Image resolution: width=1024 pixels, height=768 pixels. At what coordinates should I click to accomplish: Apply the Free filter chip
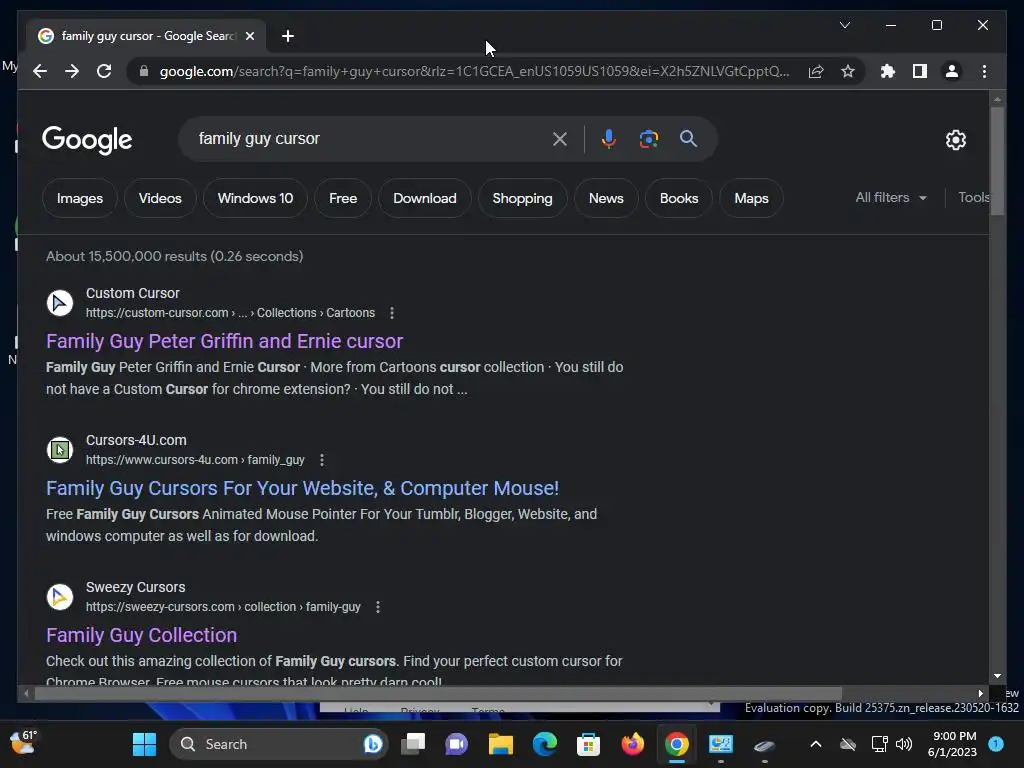343,198
